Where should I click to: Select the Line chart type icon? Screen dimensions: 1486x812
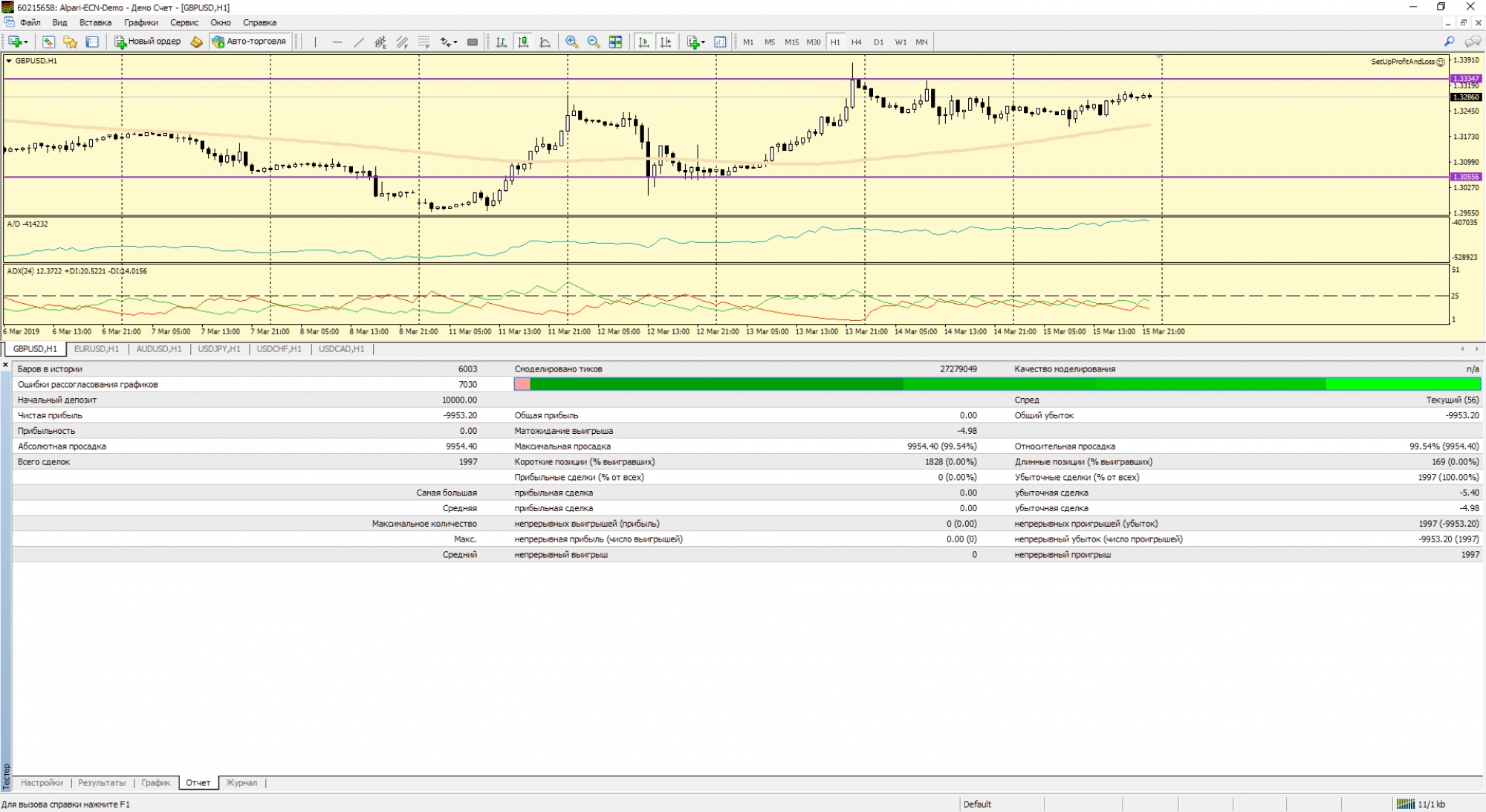[545, 42]
